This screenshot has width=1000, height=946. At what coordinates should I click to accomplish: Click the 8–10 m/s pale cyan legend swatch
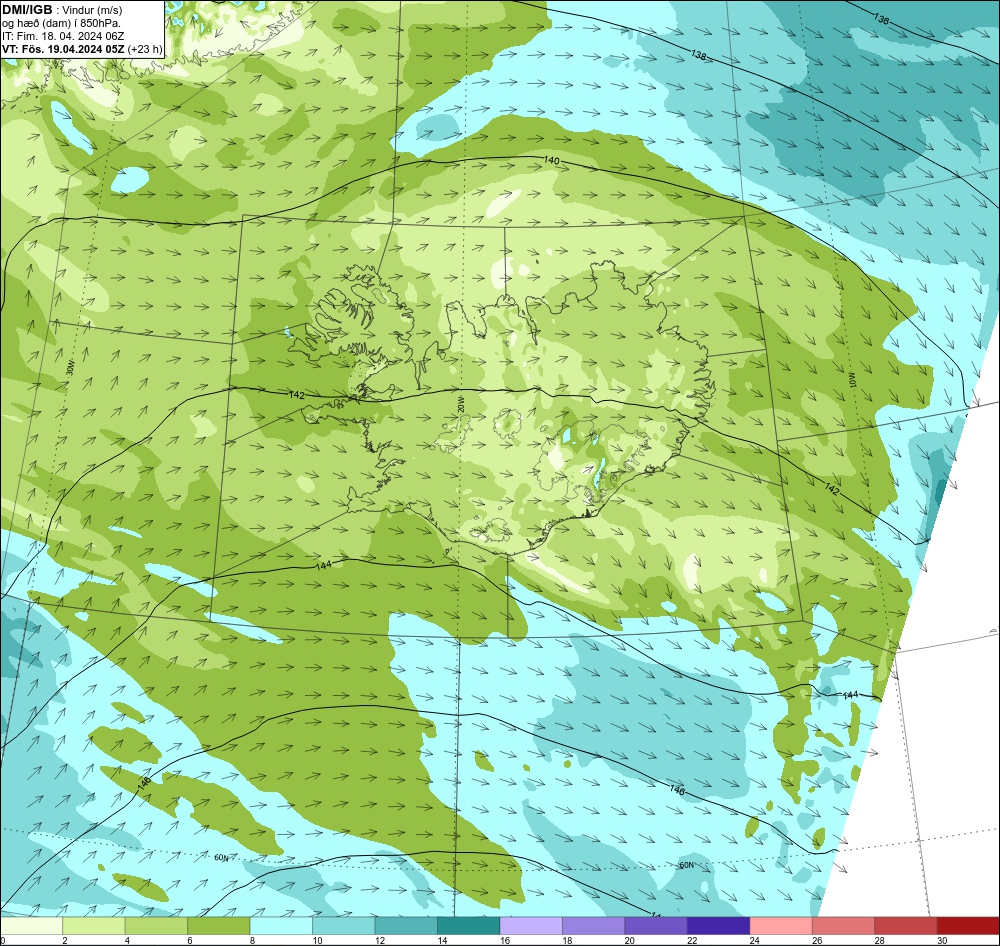click(x=281, y=926)
